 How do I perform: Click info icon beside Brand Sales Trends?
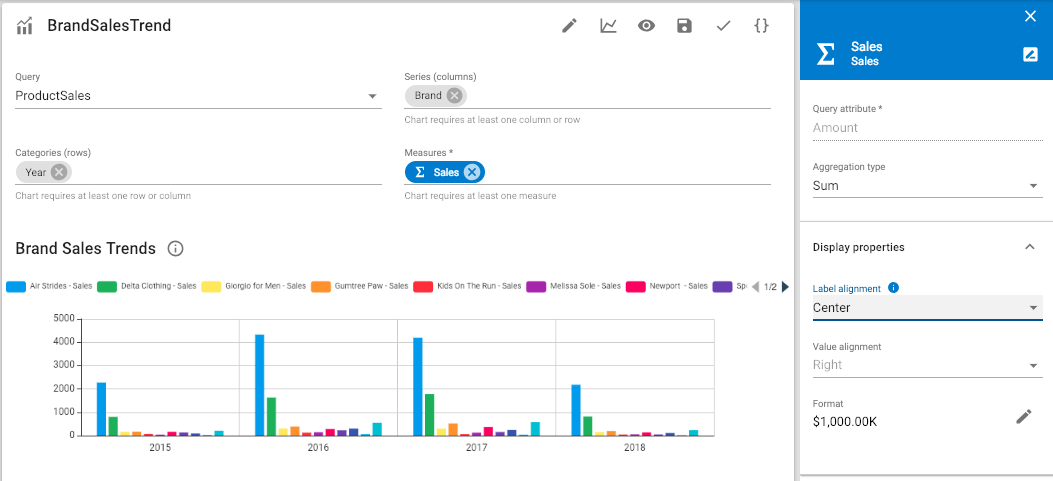pos(175,249)
